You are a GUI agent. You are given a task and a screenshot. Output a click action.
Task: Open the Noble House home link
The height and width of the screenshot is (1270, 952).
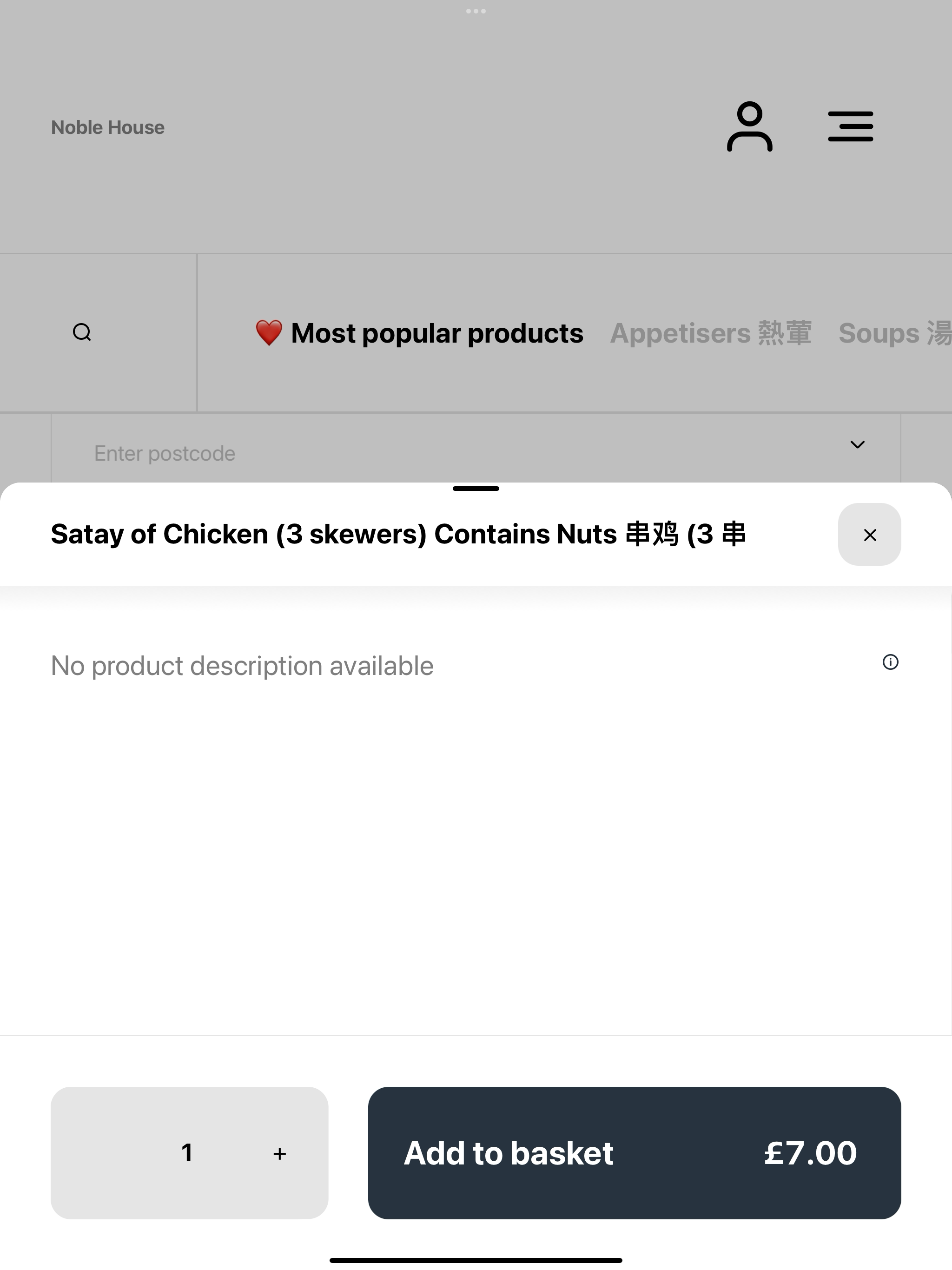click(x=108, y=127)
